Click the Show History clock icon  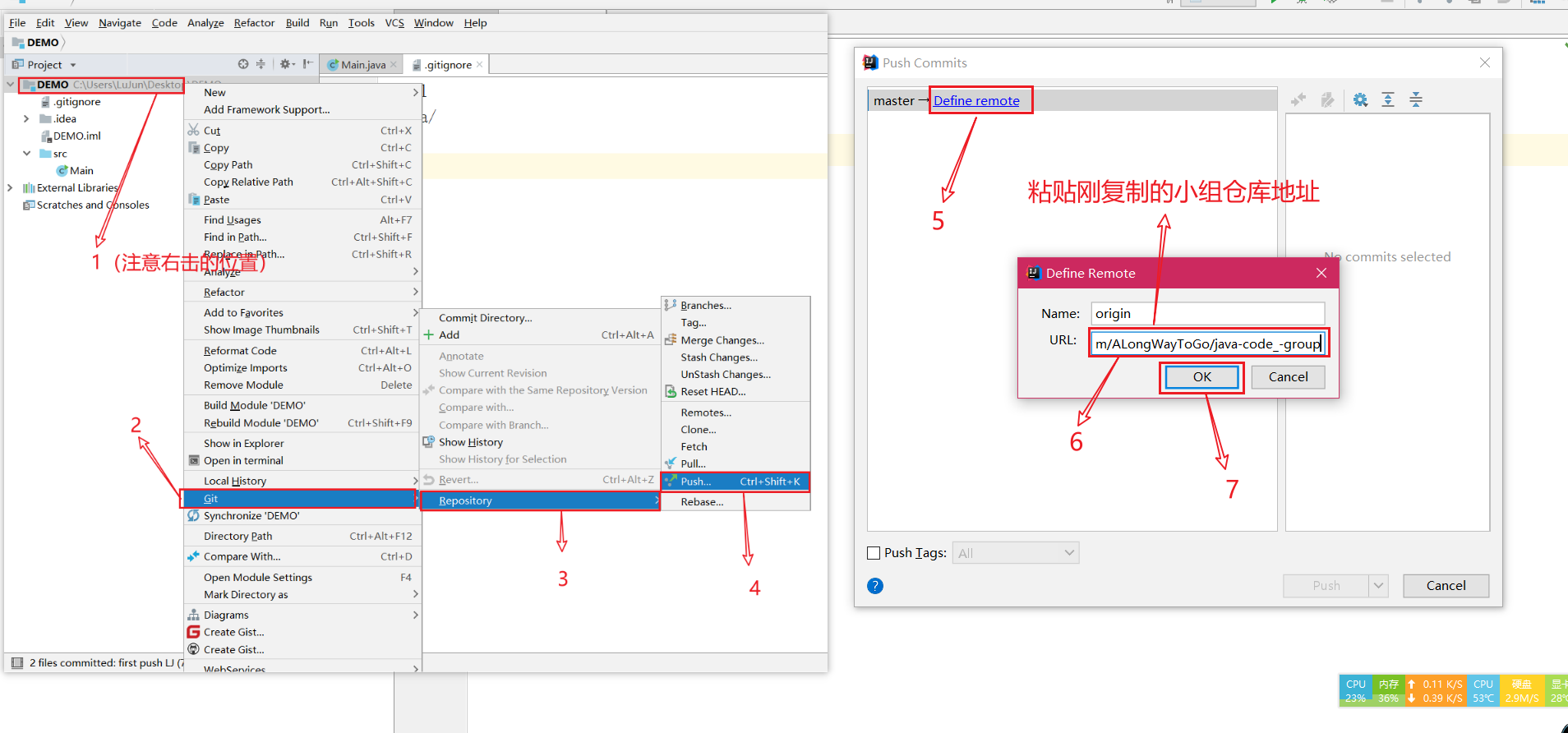[429, 441]
